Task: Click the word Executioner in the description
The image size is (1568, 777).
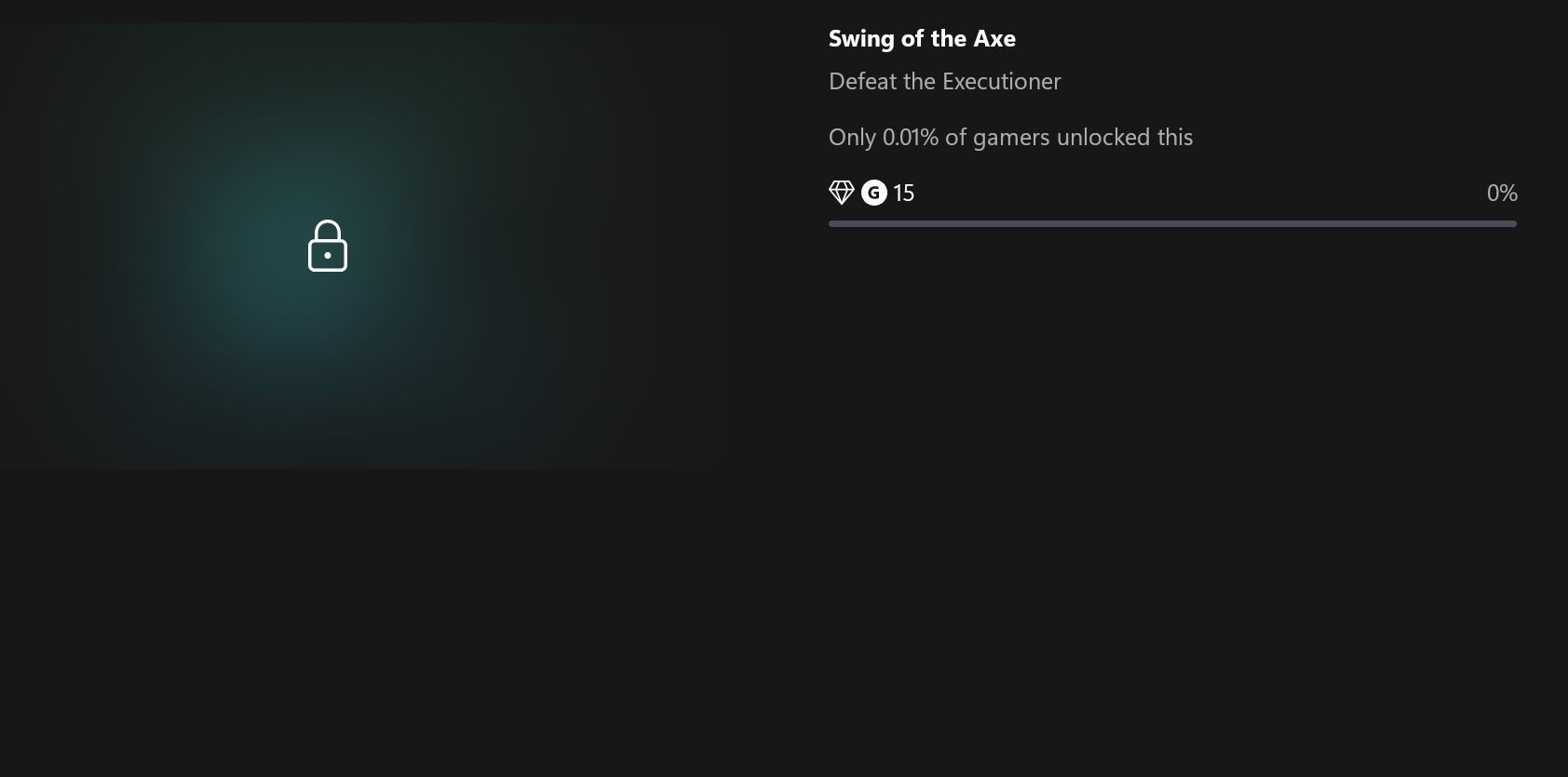Action: (x=1002, y=82)
